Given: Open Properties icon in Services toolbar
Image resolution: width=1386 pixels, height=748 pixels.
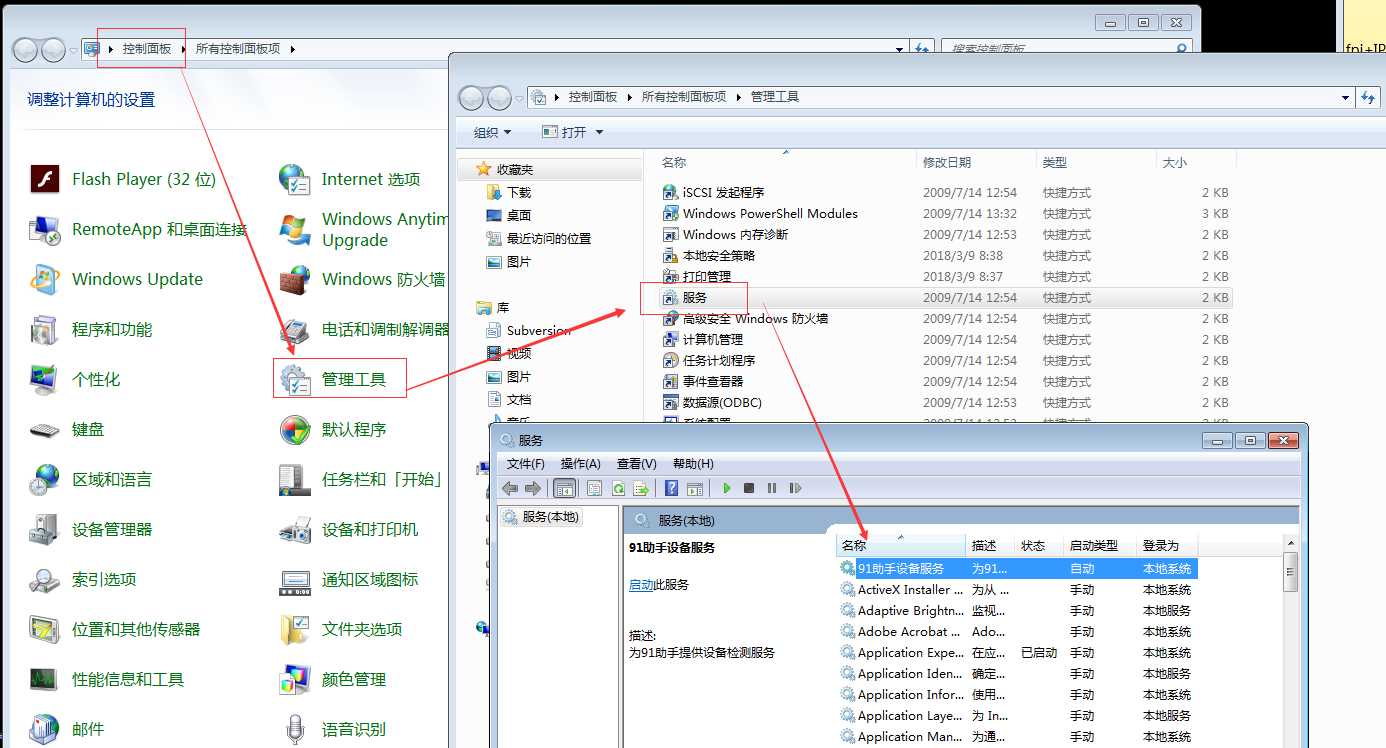Looking at the screenshot, I should [x=595, y=488].
